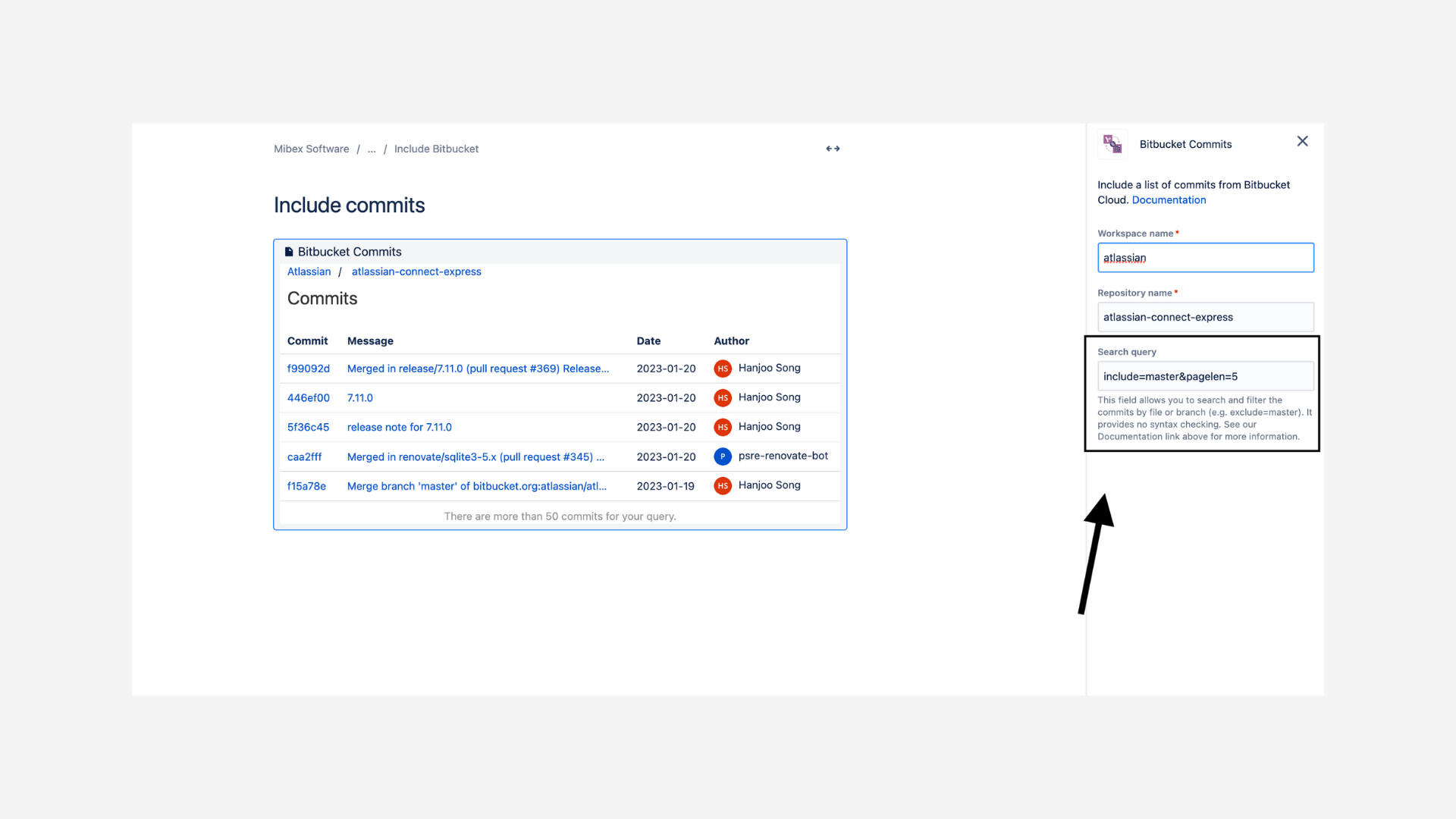Open the Mibex Software breadcrumb
This screenshot has width=1456, height=819.
tap(311, 149)
